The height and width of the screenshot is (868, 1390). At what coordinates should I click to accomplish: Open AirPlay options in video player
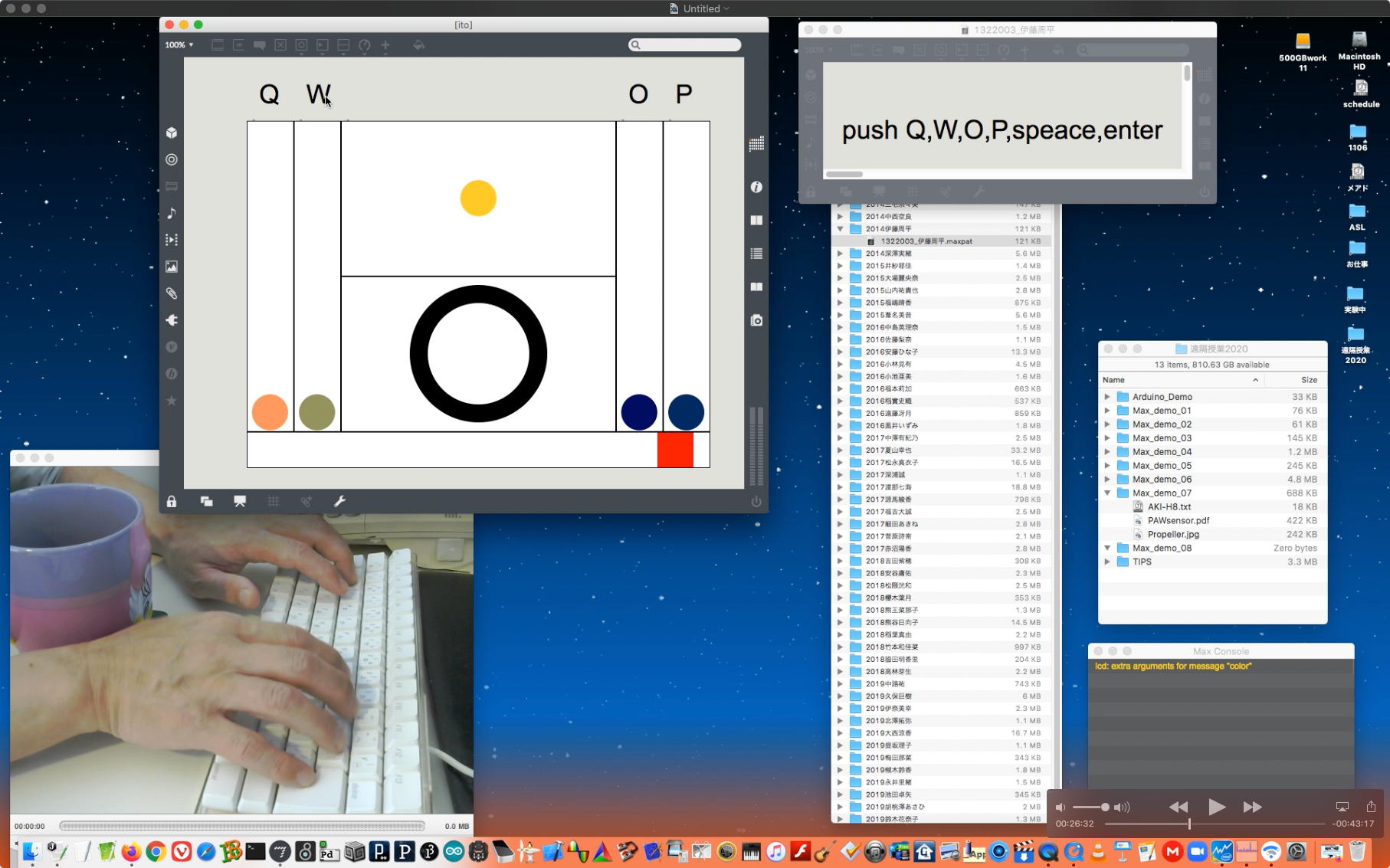[x=1342, y=807]
